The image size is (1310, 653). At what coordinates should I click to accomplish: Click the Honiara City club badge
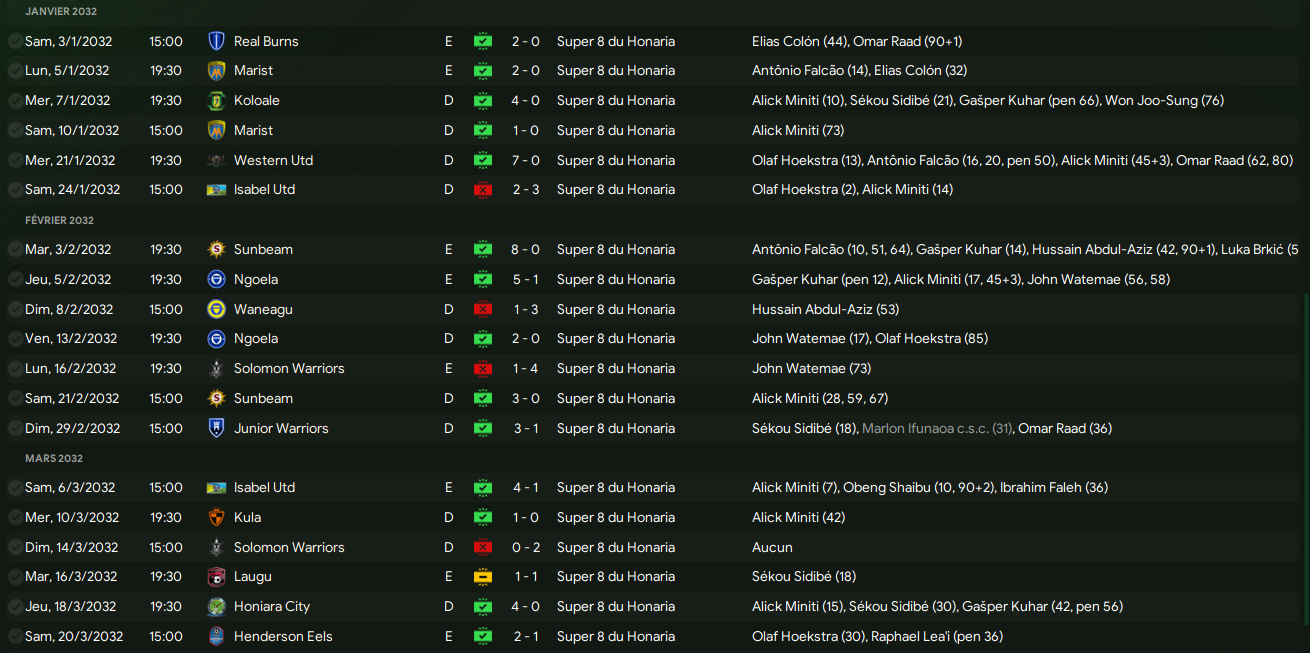point(216,606)
